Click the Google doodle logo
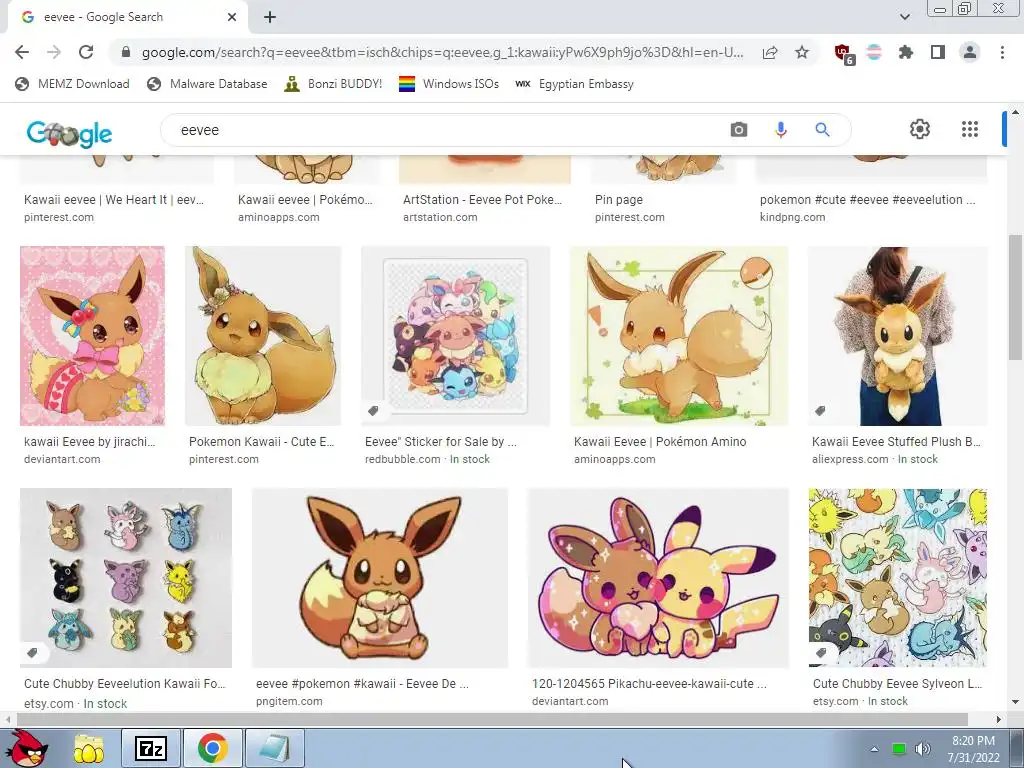1024x768 pixels. [69, 133]
